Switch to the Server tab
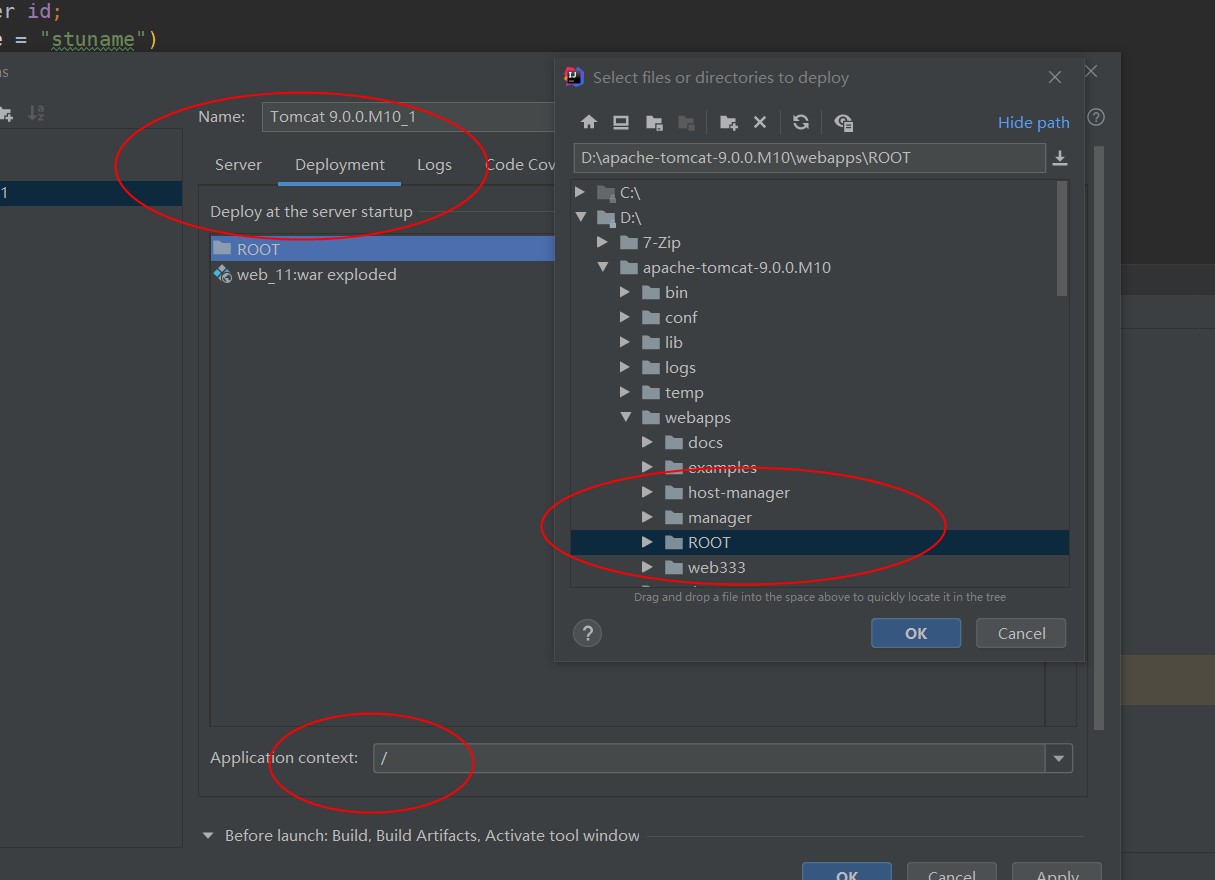 (238, 165)
